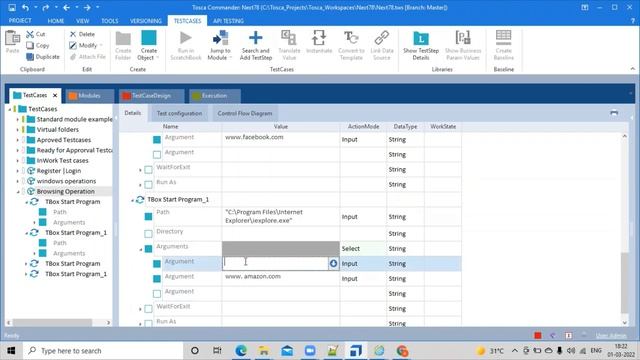Toggle checkbox for www. amazon.com Argument row
This screenshot has width=640, height=360.
tap(157, 279)
